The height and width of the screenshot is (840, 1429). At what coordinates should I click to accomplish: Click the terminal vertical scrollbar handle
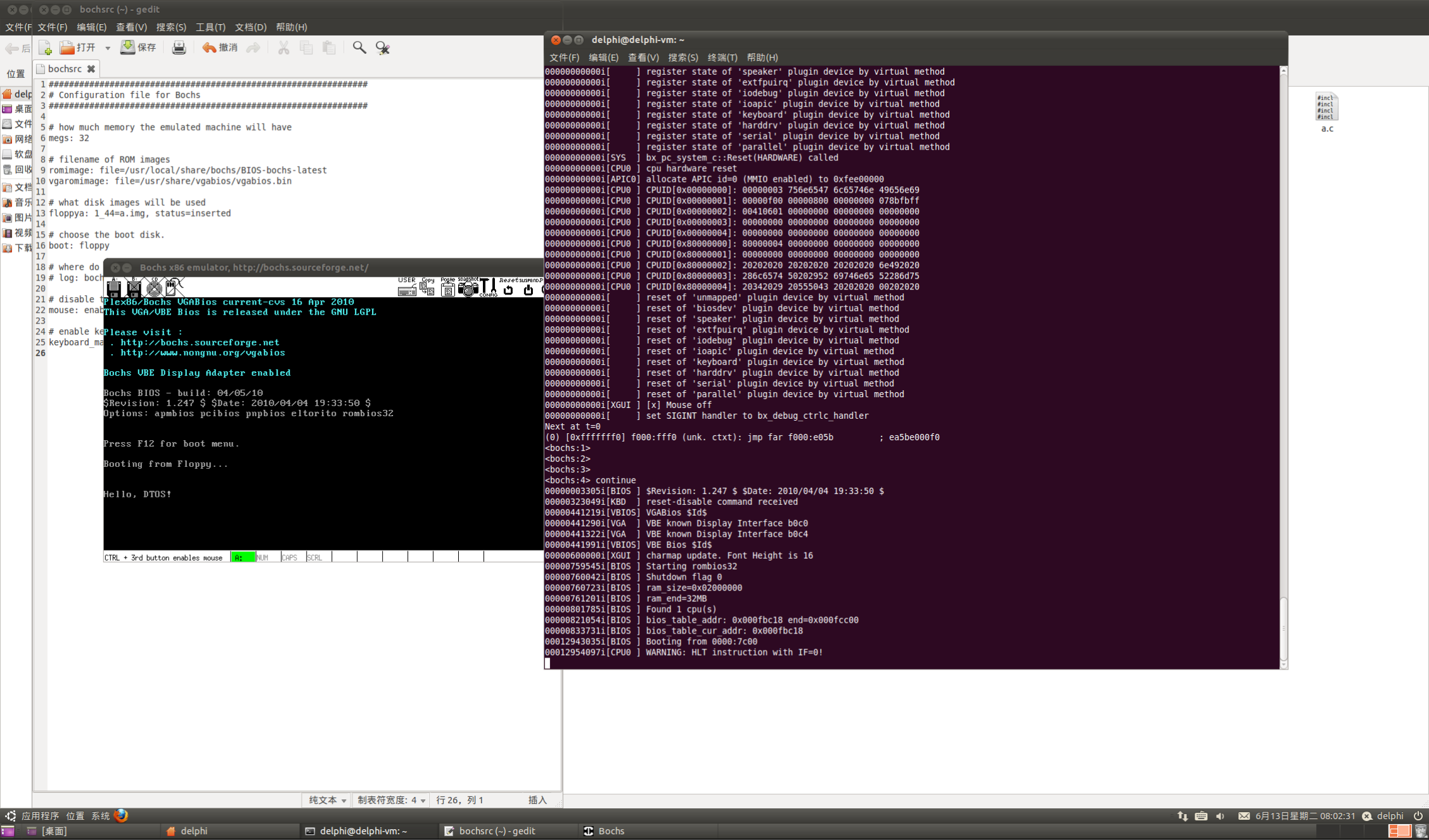1283,627
